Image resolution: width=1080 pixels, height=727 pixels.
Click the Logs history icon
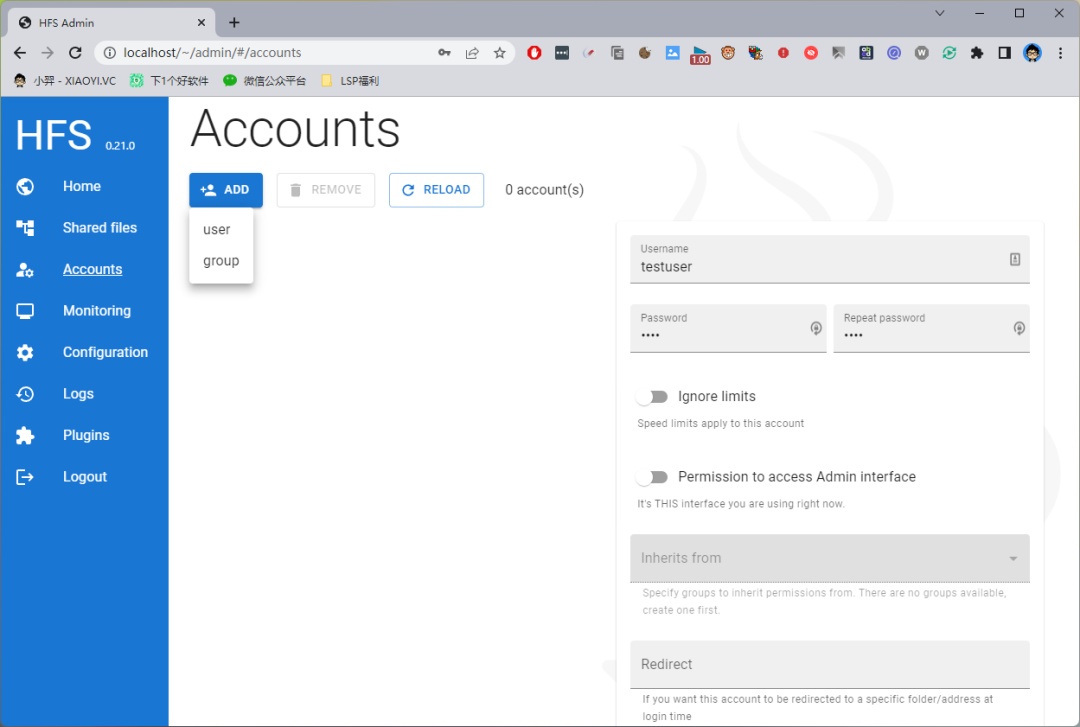point(25,394)
